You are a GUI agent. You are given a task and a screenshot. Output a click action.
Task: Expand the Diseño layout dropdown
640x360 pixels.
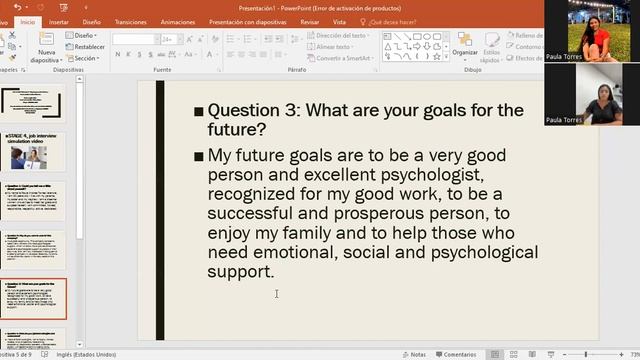click(82, 36)
